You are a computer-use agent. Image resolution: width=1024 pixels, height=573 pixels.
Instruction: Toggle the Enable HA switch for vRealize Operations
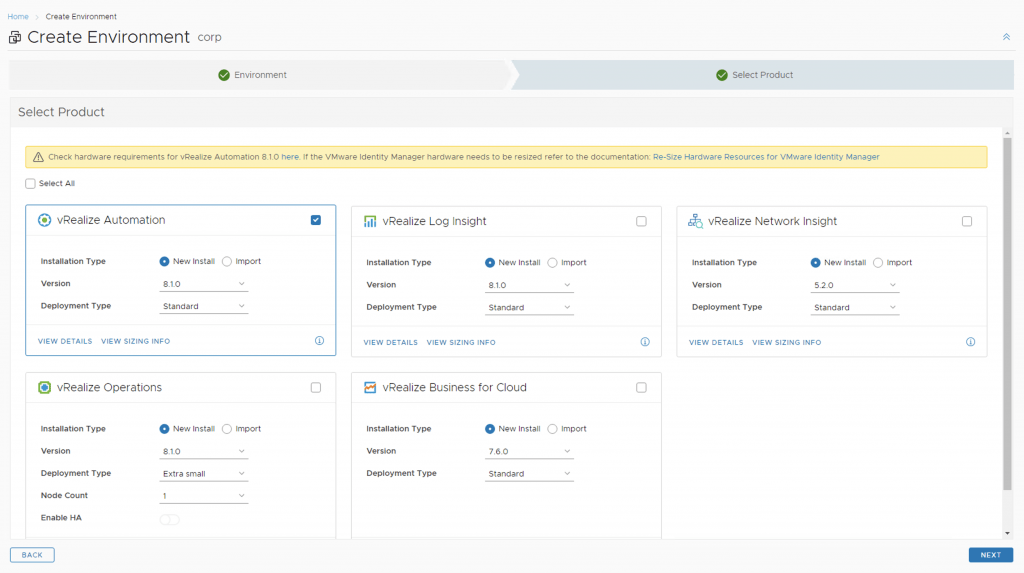[170, 519]
